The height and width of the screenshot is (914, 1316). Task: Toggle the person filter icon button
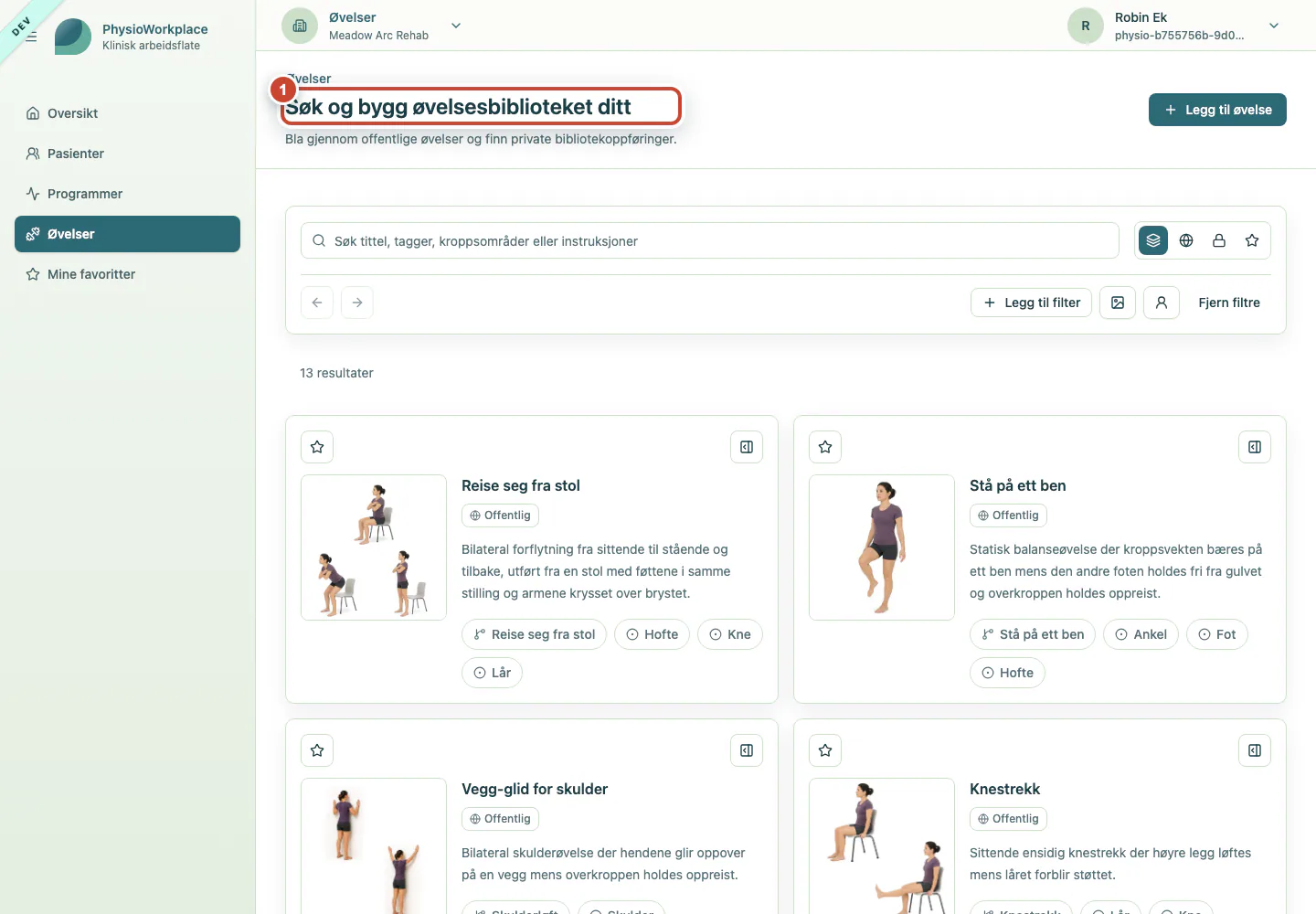1162,303
